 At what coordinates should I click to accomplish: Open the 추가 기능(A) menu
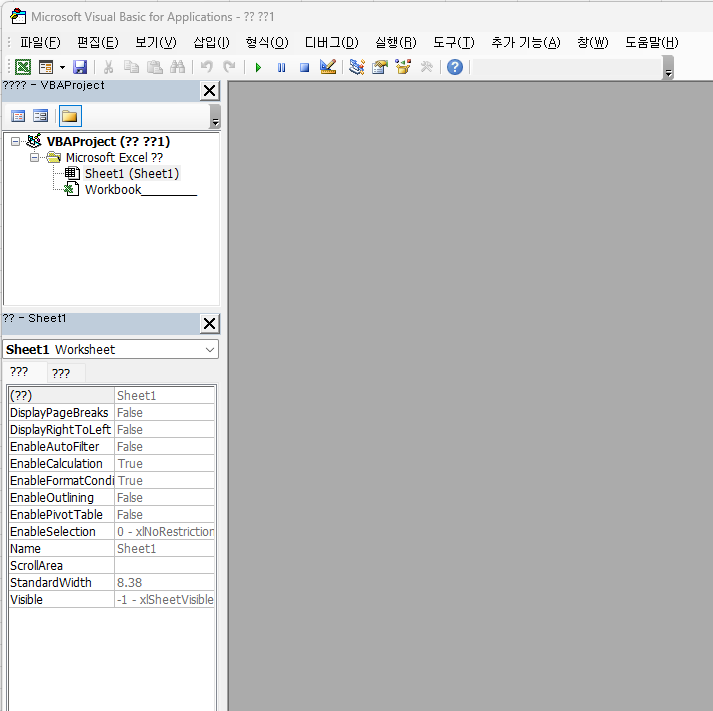(x=526, y=43)
